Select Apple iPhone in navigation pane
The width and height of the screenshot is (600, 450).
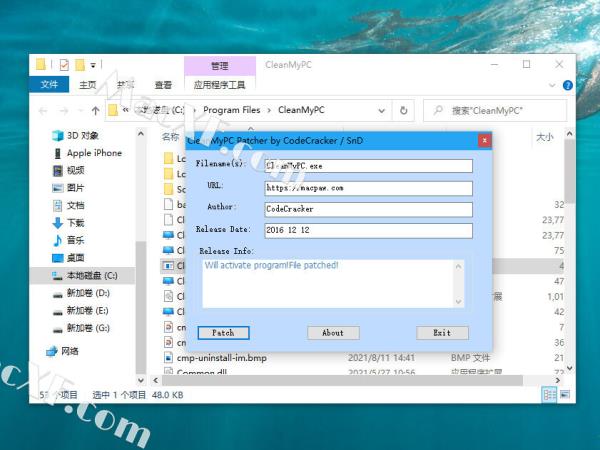click(x=94, y=153)
